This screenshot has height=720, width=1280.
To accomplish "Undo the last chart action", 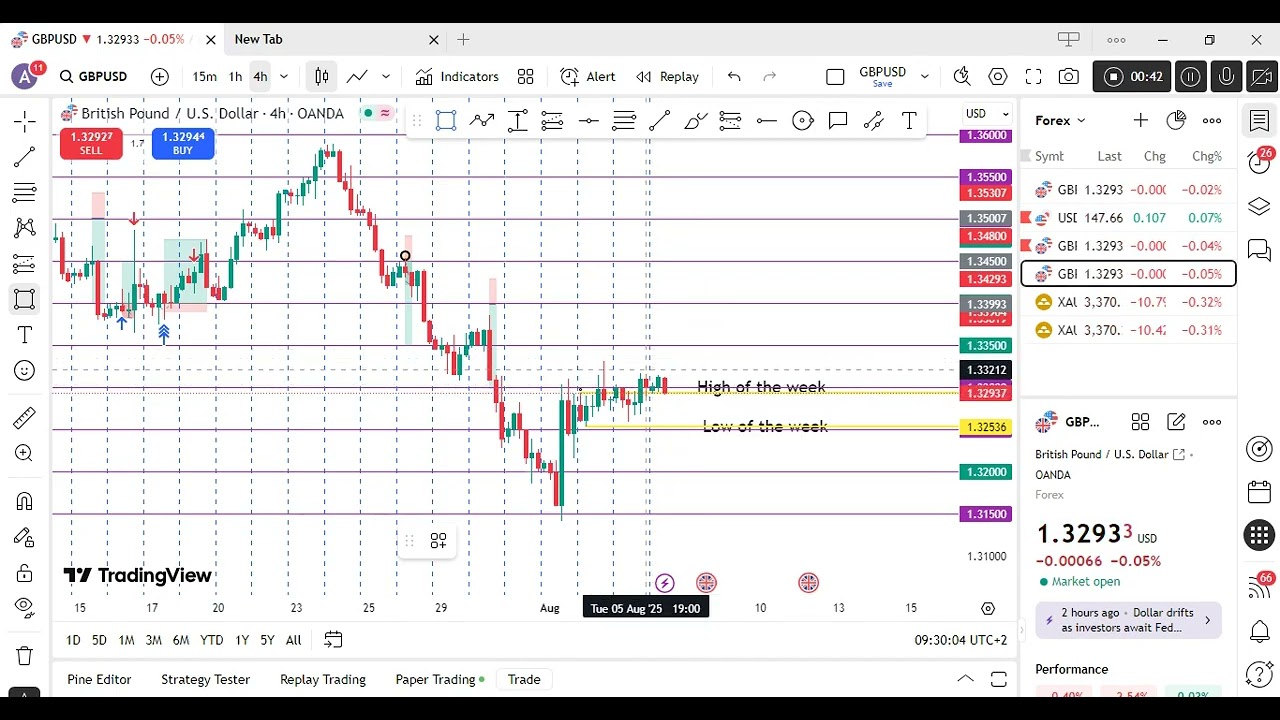I will coord(734,77).
